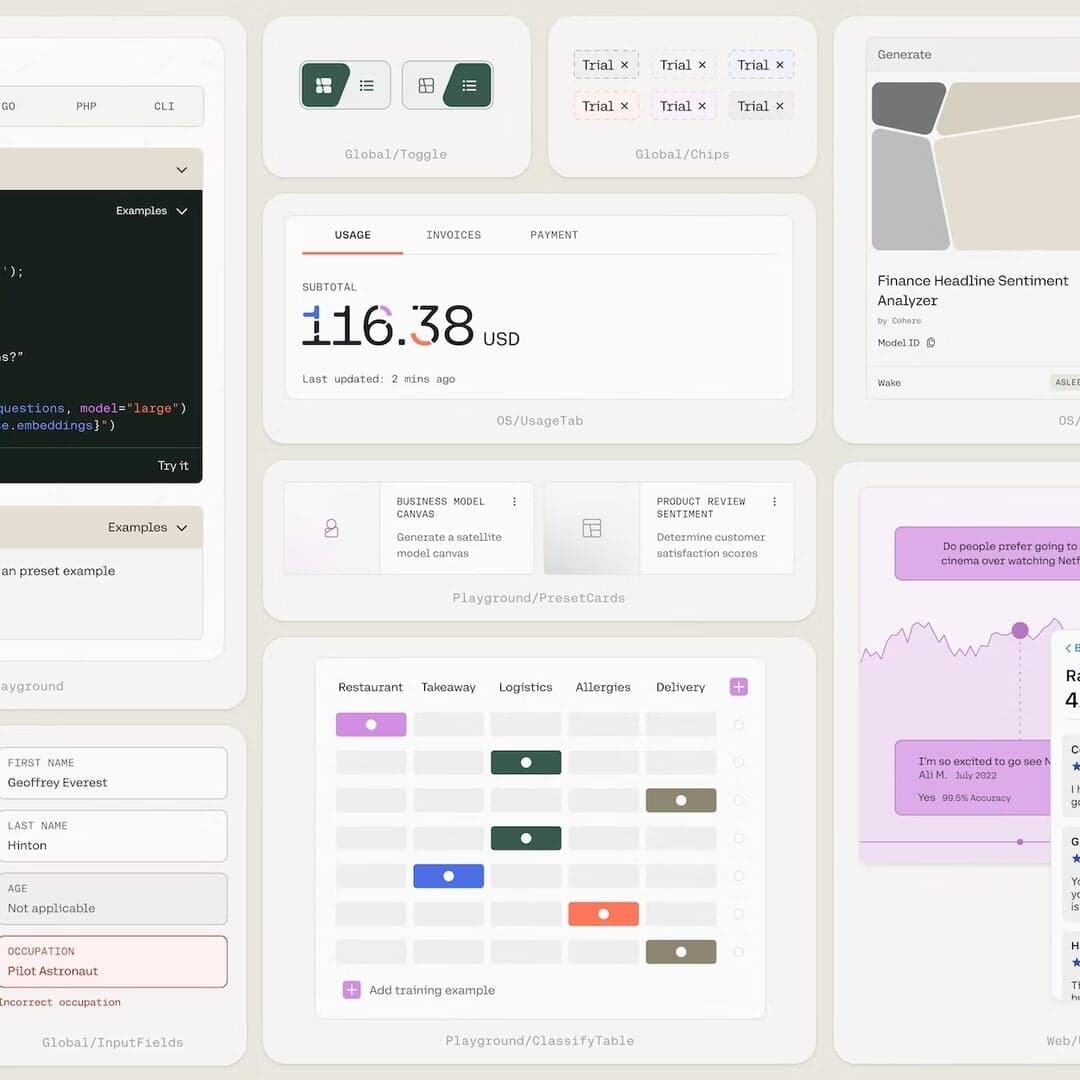The width and height of the screenshot is (1080, 1080).
Task: Select the list view icon in Global/Toggle
Action: (367, 86)
